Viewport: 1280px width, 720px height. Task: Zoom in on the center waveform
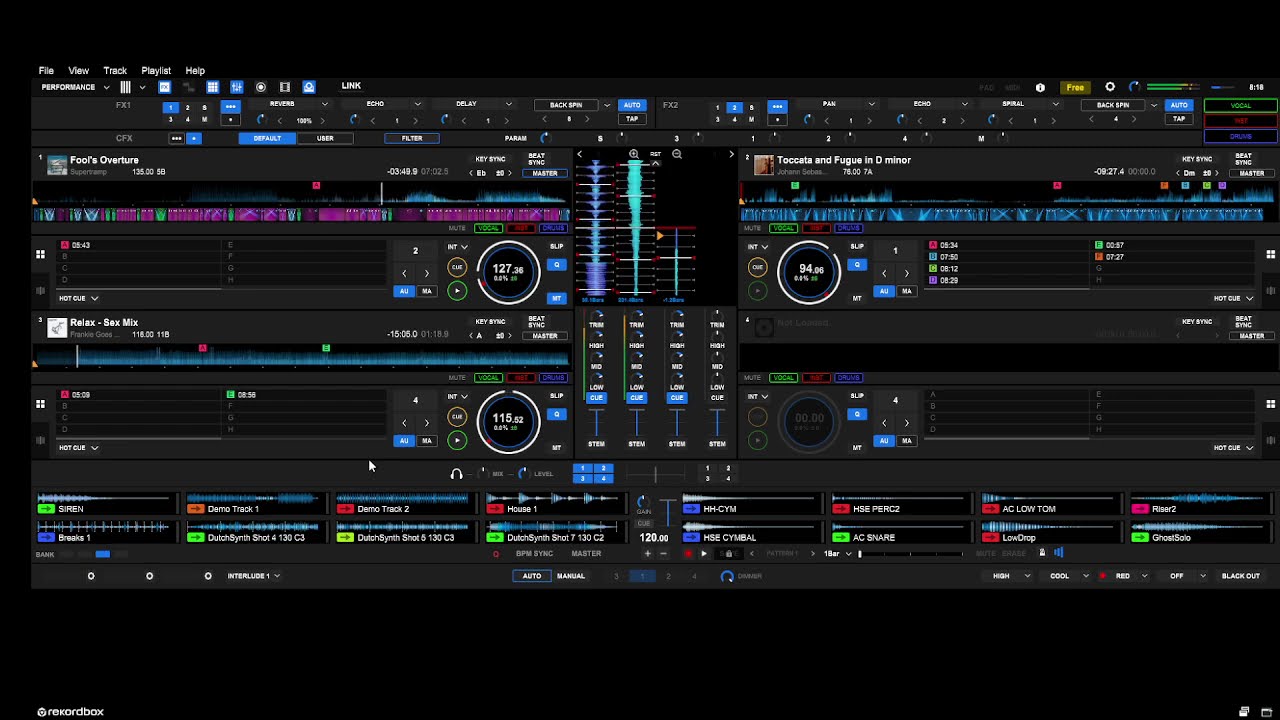pyautogui.click(x=634, y=154)
